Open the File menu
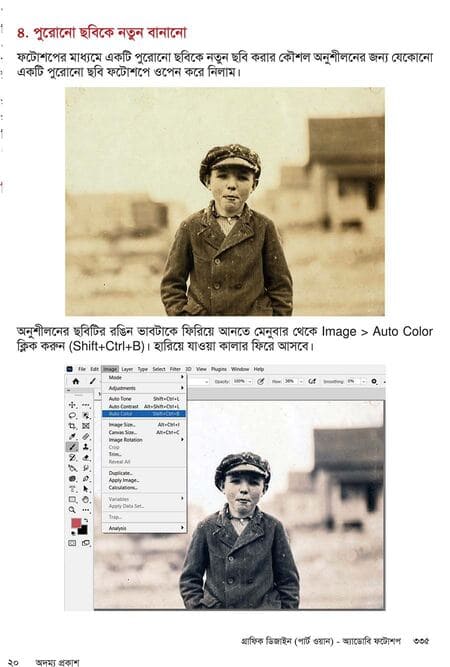 pyautogui.click(x=82, y=369)
